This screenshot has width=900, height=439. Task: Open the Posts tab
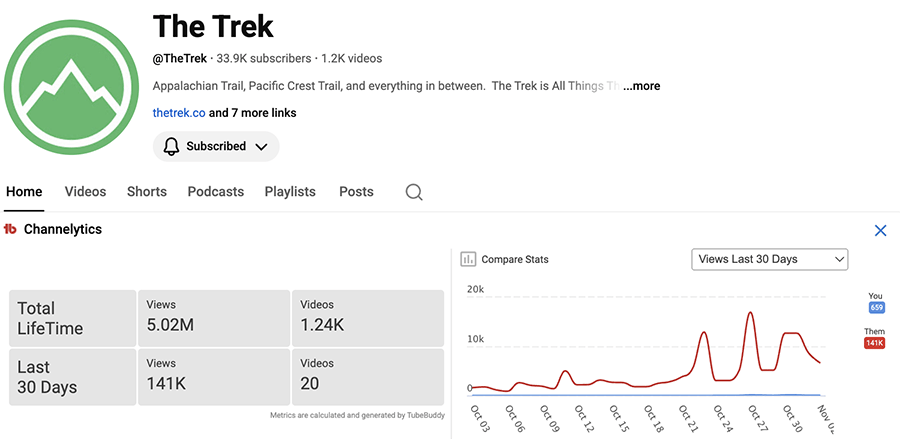click(x=356, y=192)
